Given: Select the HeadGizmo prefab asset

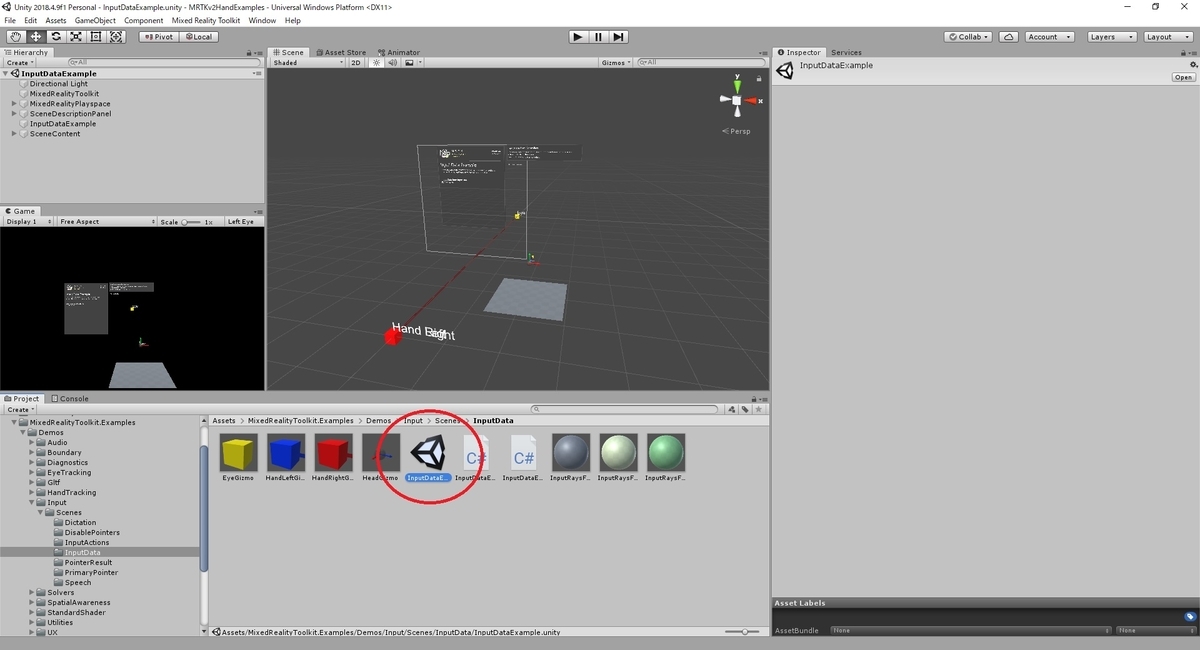Looking at the screenshot, I should pos(381,458).
